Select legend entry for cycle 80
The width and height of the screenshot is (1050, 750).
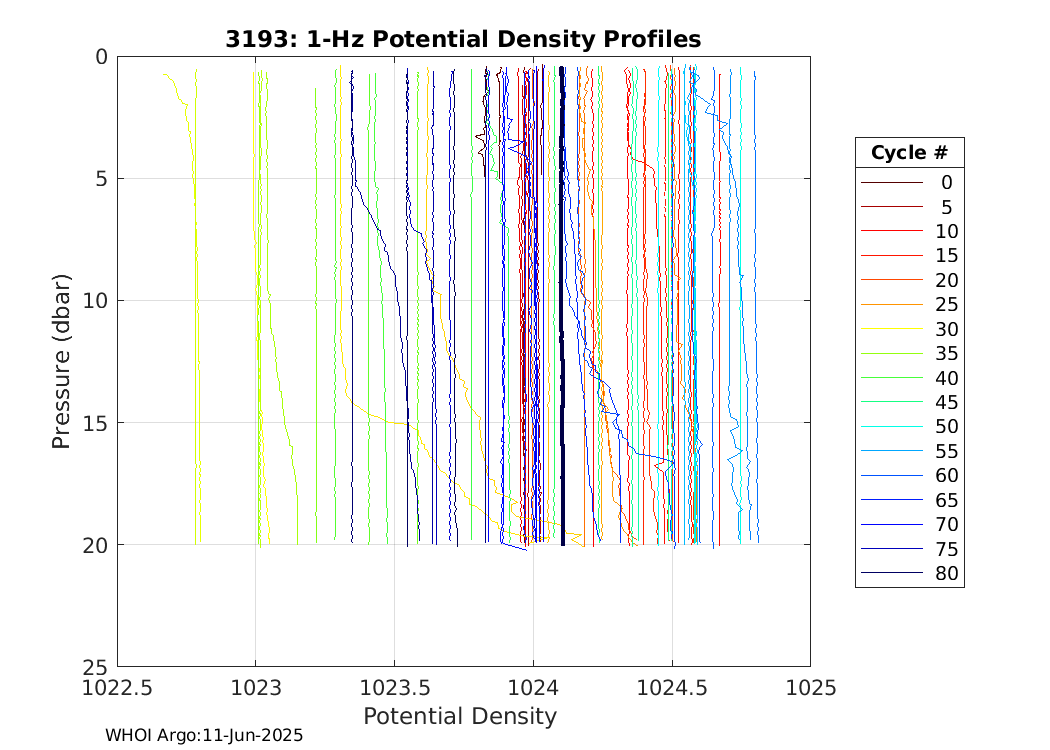(x=909, y=573)
